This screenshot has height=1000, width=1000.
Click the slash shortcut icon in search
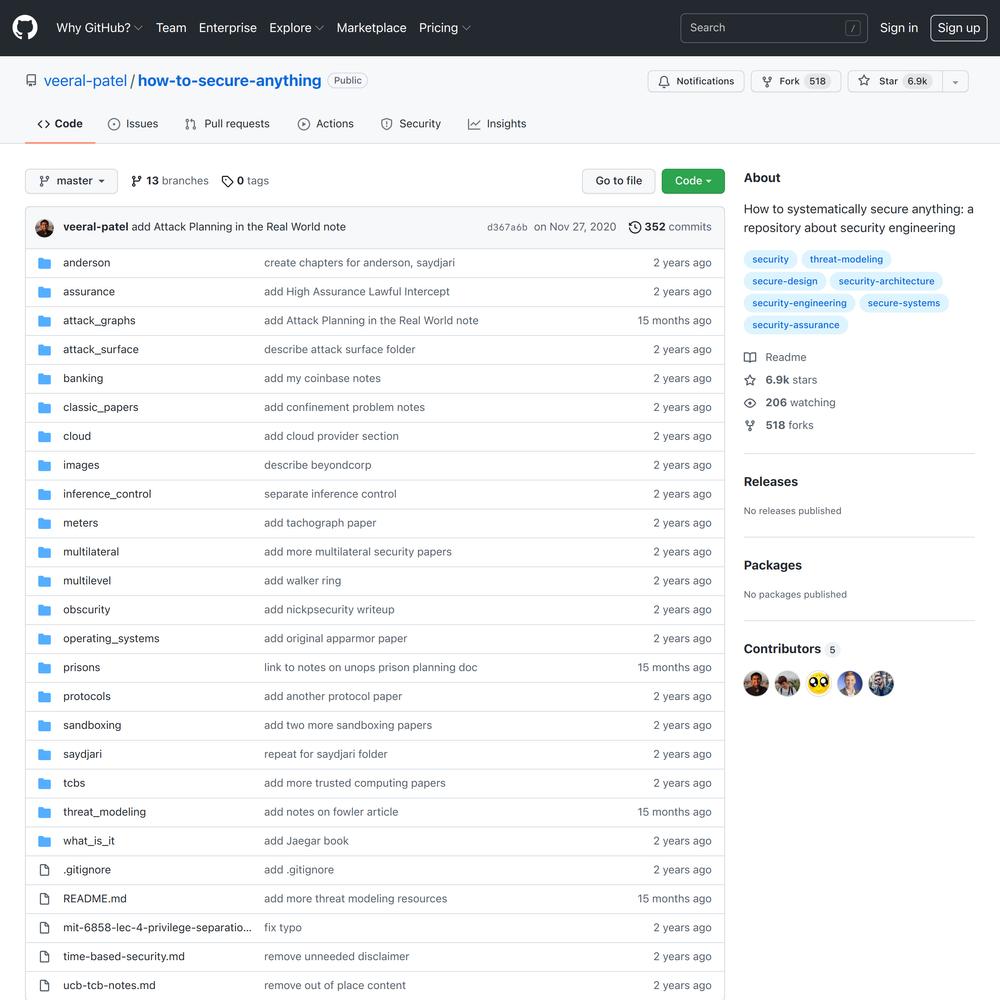(853, 28)
